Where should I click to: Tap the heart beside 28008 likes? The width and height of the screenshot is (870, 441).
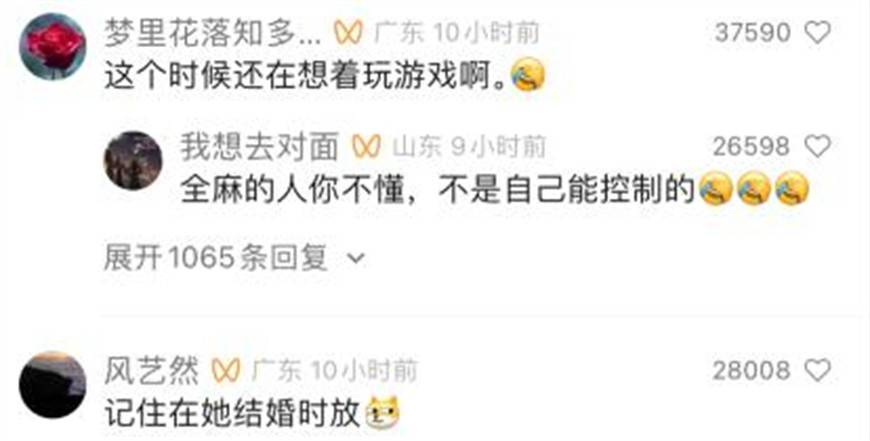[x=817, y=371]
